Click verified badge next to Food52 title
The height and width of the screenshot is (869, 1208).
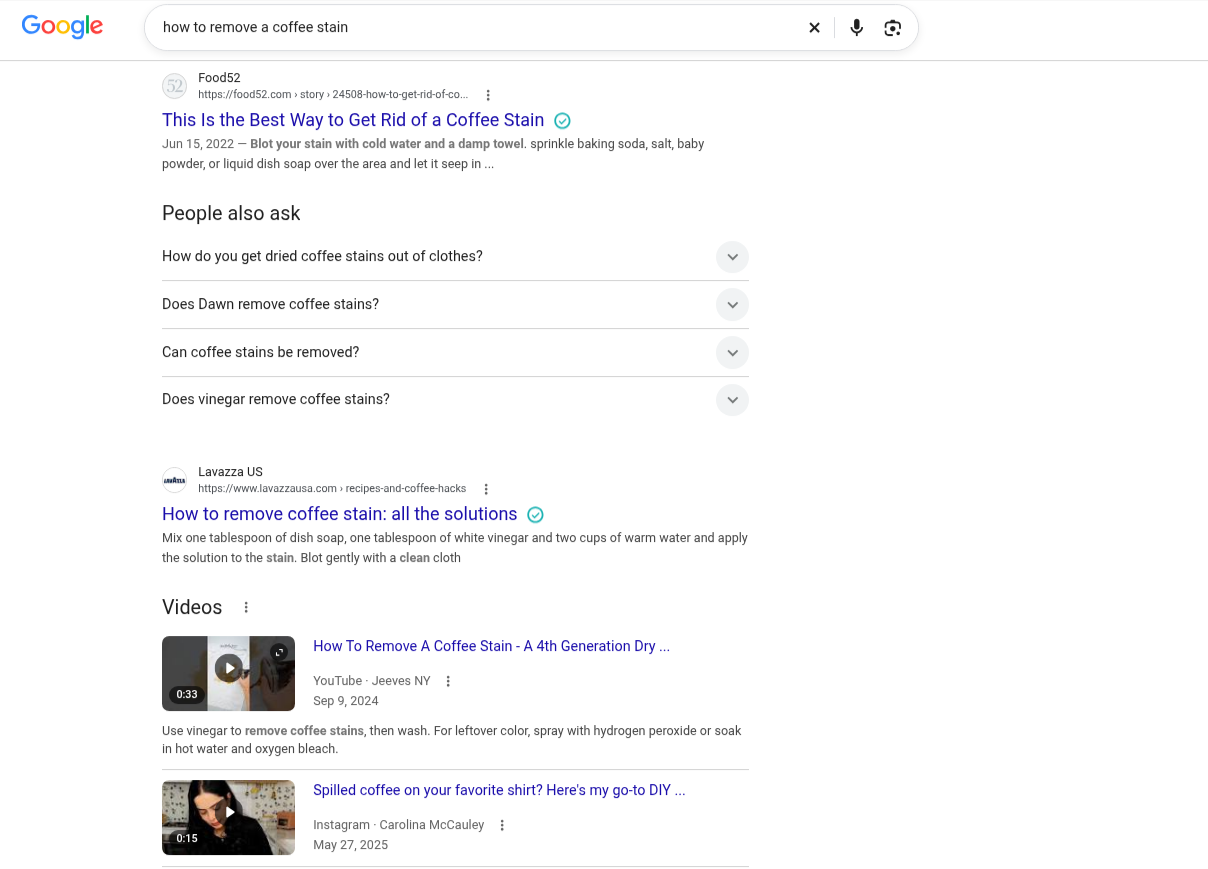click(x=562, y=120)
